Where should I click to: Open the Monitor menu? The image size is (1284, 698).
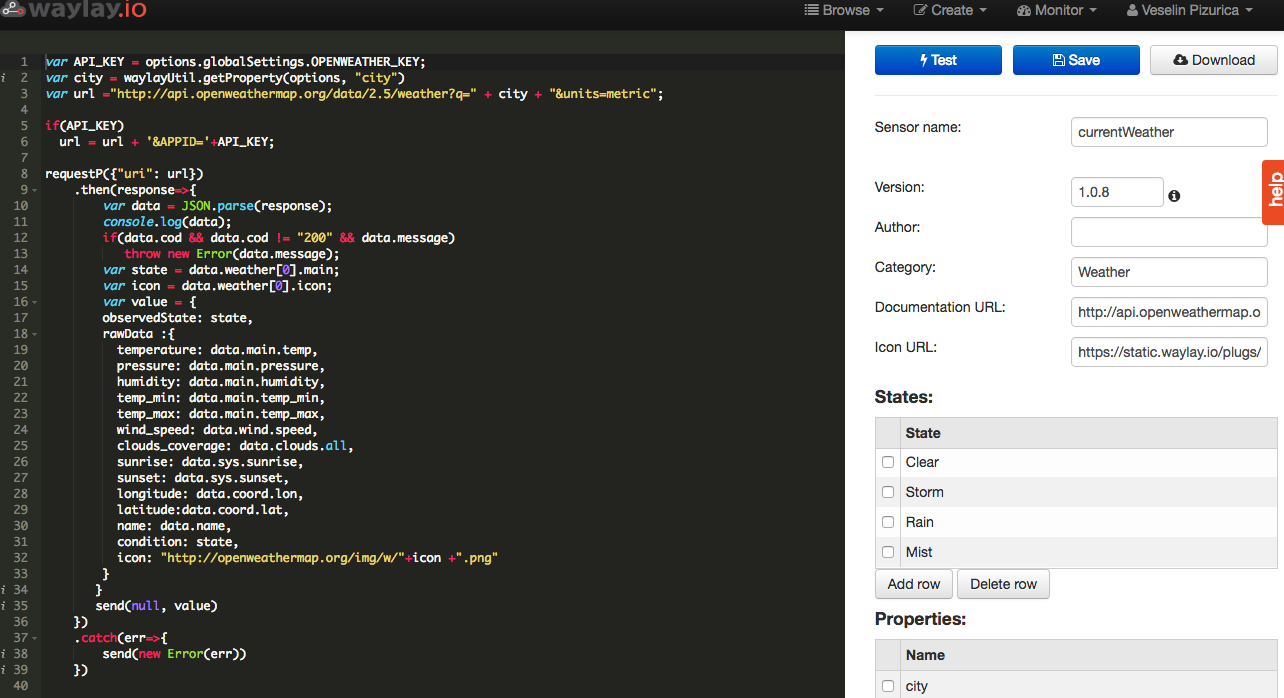tap(1057, 10)
